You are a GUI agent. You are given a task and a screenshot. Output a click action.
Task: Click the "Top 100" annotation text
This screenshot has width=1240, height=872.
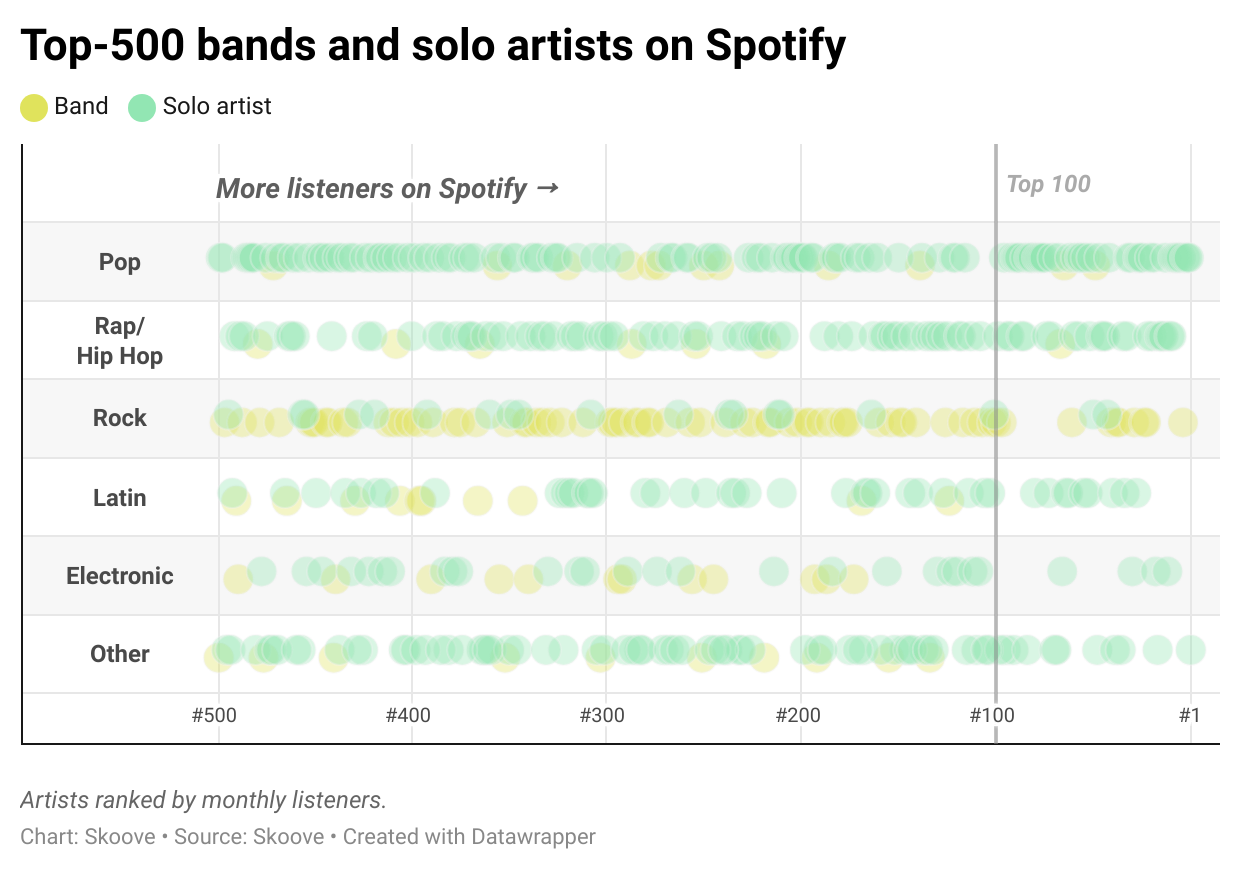[x=1048, y=184]
